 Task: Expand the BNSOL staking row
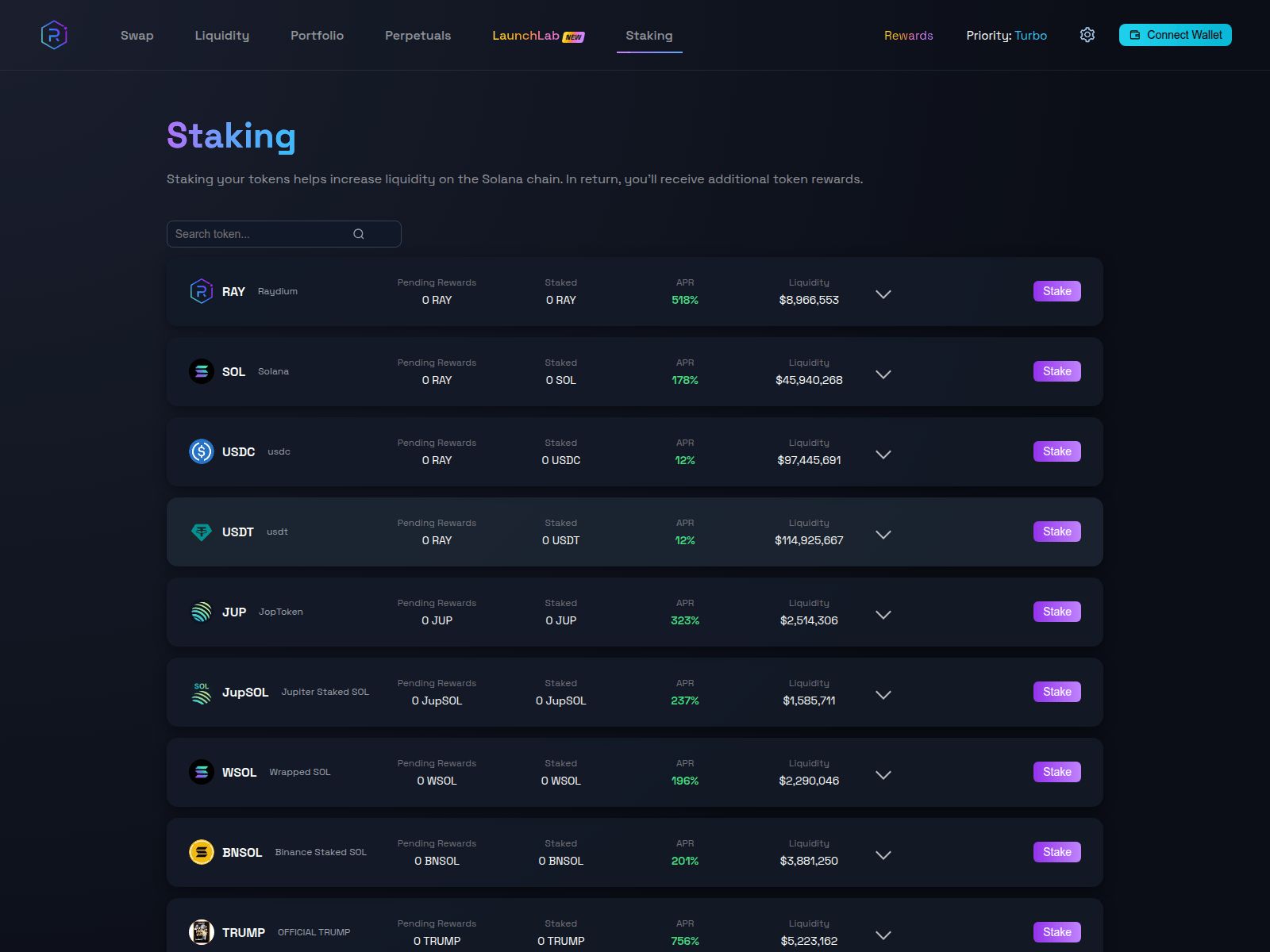point(883,855)
